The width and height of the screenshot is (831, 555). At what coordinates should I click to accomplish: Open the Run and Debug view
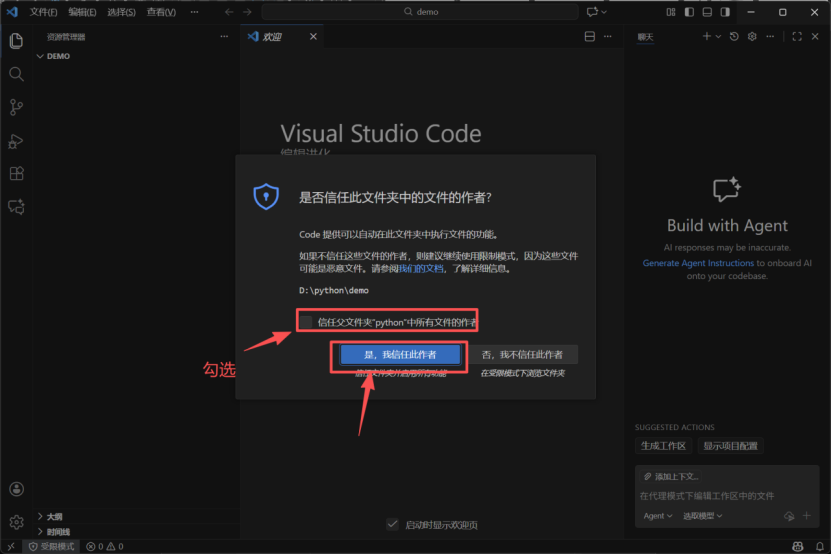pyautogui.click(x=16, y=140)
